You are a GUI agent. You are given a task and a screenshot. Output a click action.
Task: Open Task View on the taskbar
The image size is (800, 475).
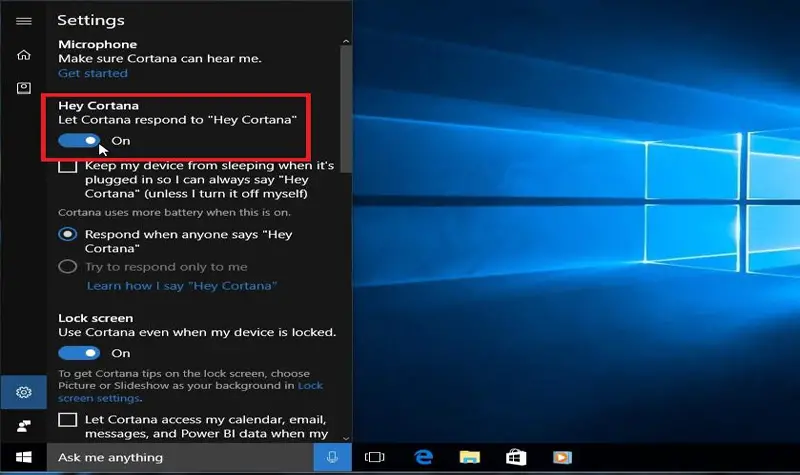[x=374, y=457]
